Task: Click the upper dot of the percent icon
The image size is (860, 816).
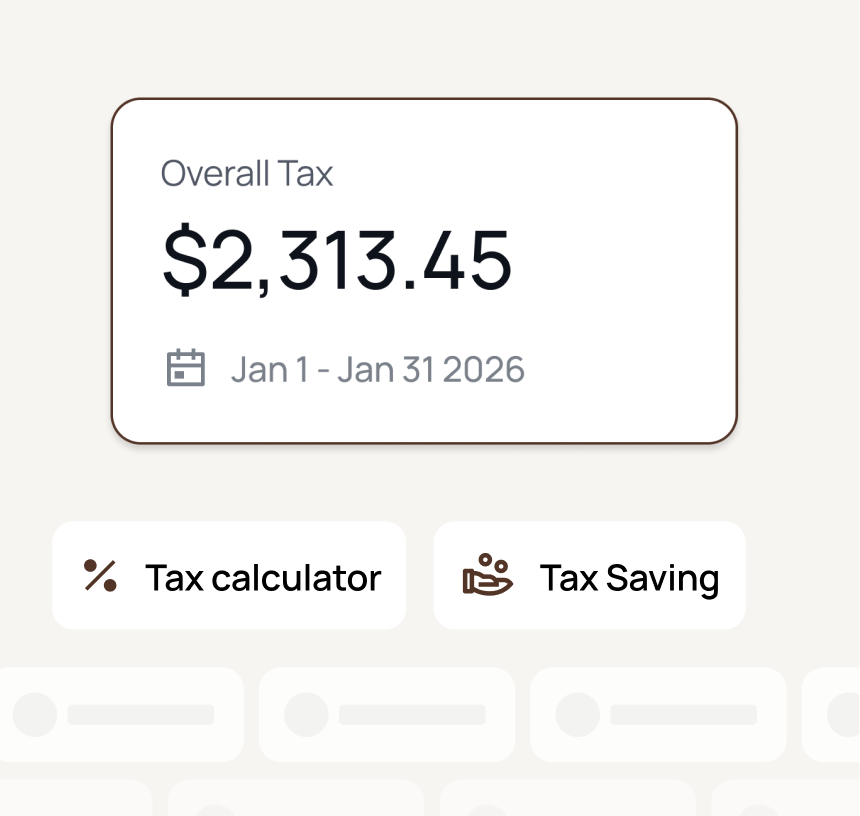Action: 90,566
